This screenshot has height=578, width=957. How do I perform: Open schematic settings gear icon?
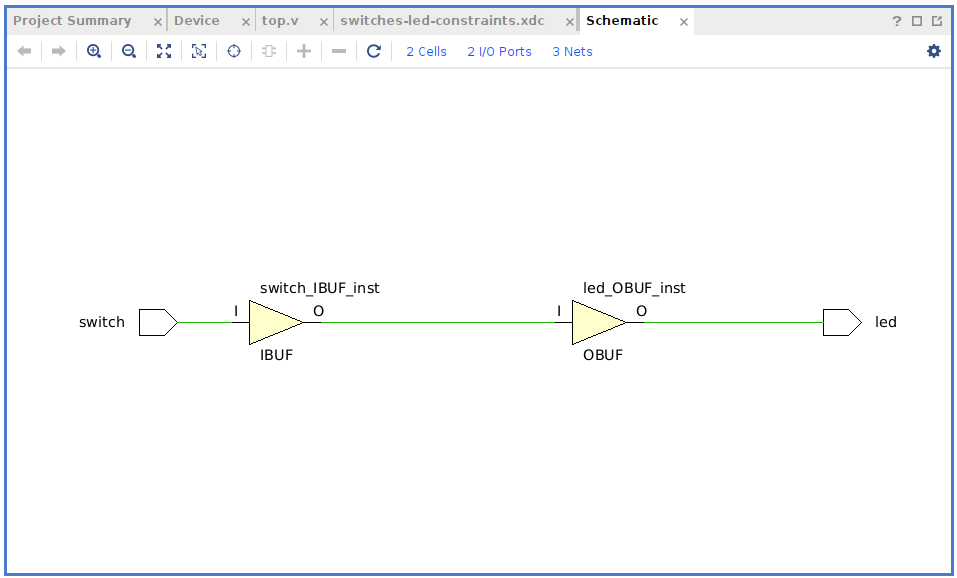point(934,51)
